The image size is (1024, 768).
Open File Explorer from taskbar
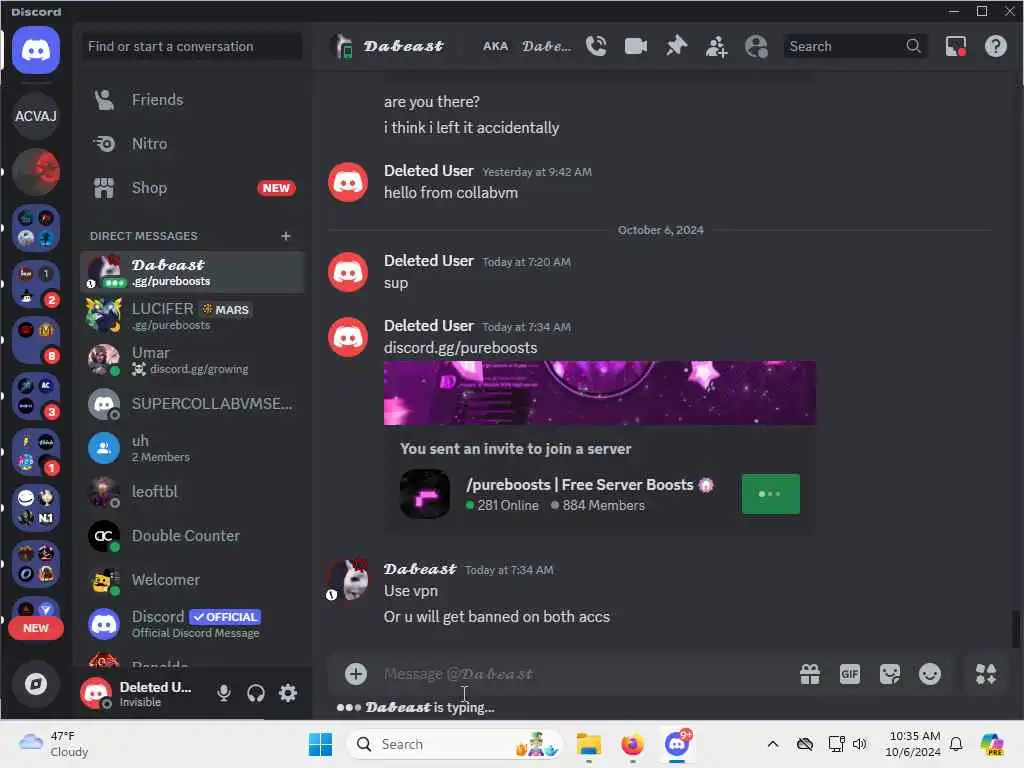click(588, 744)
